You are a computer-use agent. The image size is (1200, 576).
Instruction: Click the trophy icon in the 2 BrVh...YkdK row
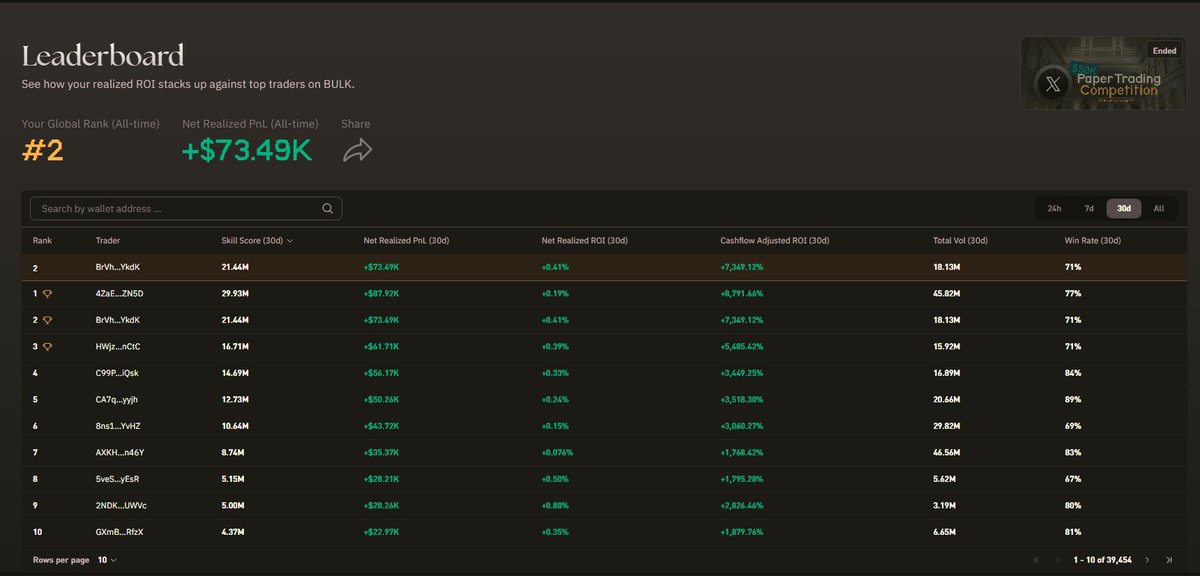click(47, 320)
